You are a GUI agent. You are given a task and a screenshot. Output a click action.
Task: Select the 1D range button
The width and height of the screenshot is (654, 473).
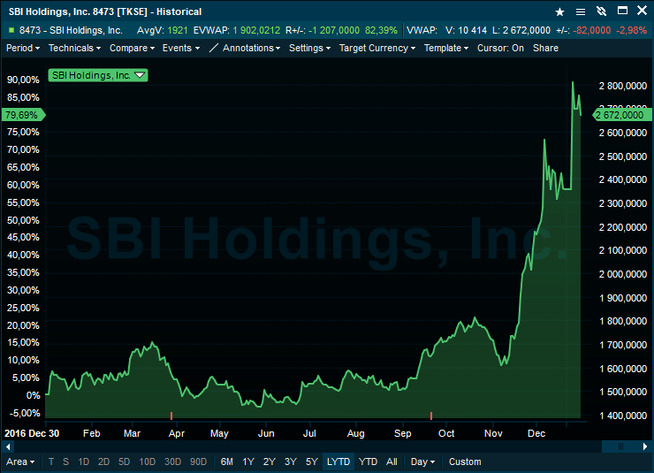84,462
